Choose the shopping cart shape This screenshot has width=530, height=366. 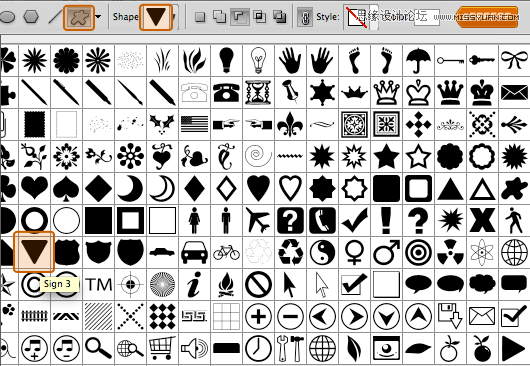(x=163, y=348)
